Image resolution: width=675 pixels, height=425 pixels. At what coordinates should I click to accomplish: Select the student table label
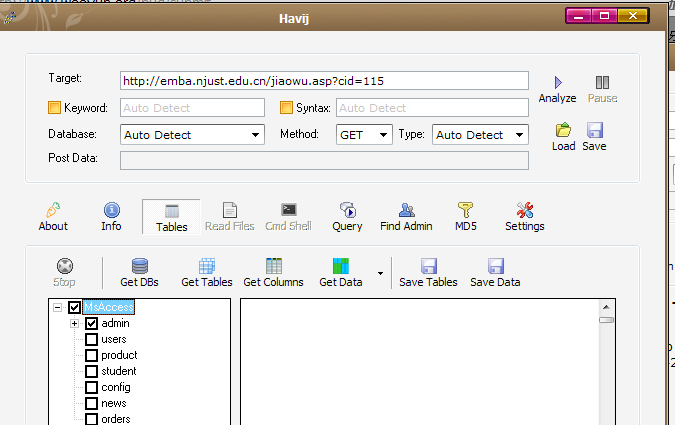tap(119, 371)
